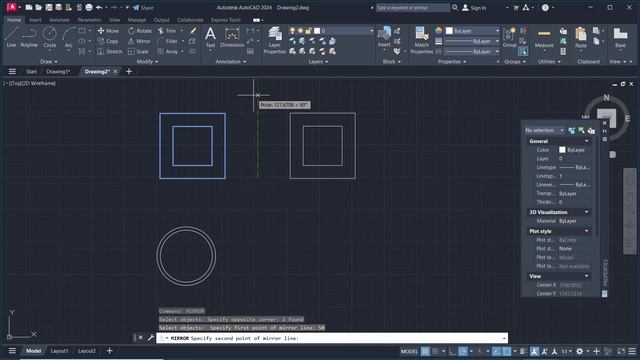Switch to the Drawing1 file tab
Viewport: 640px width, 360px height.
pyautogui.click(x=58, y=71)
